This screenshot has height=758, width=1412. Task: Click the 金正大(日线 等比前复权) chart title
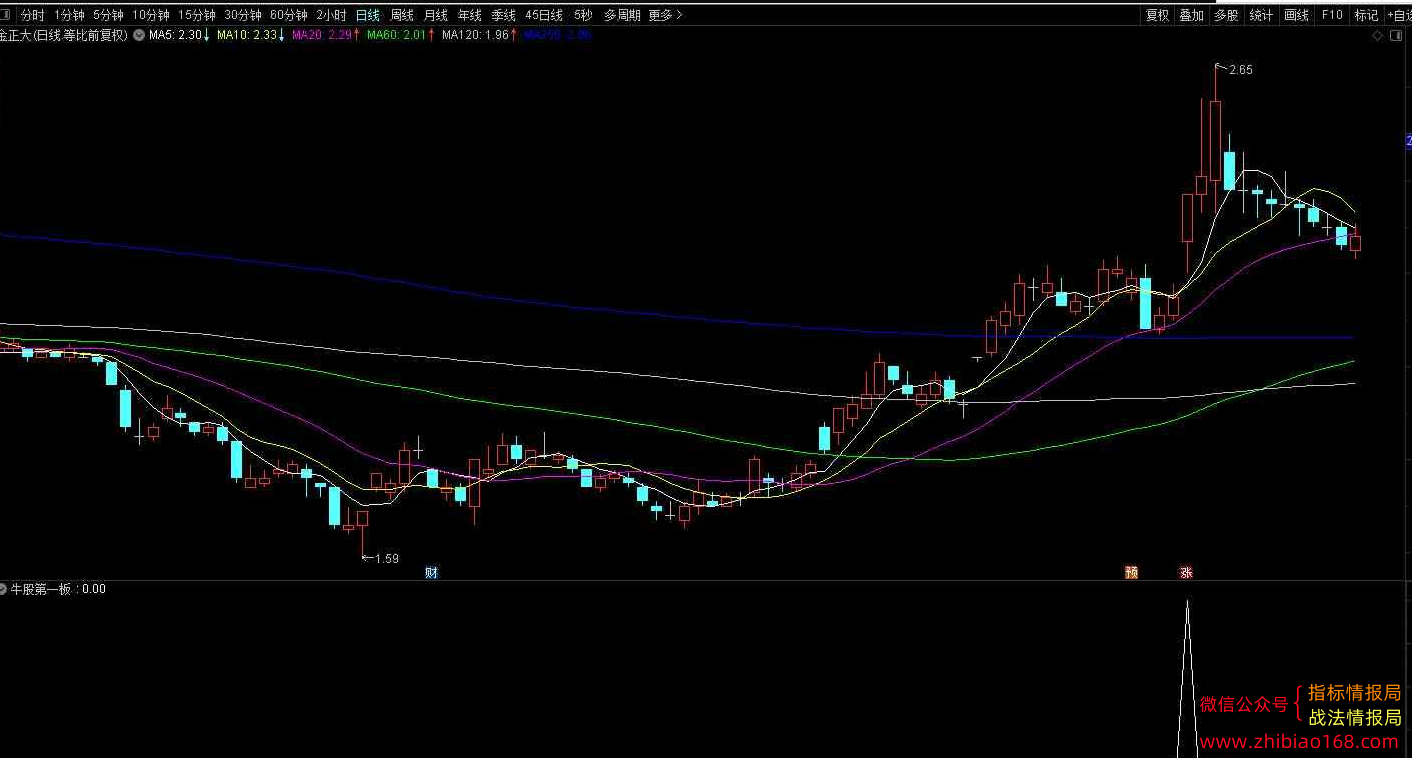coord(64,35)
